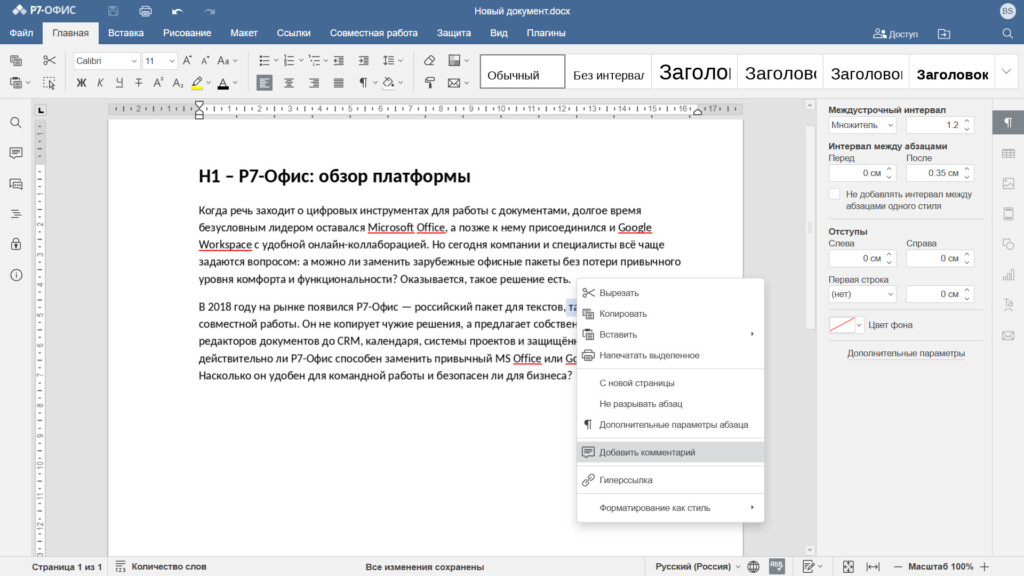Click the Дополнительные параметры link
The width and height of the screenshot is (1024, 576).
pyautogui.click(x=906, y=353)
